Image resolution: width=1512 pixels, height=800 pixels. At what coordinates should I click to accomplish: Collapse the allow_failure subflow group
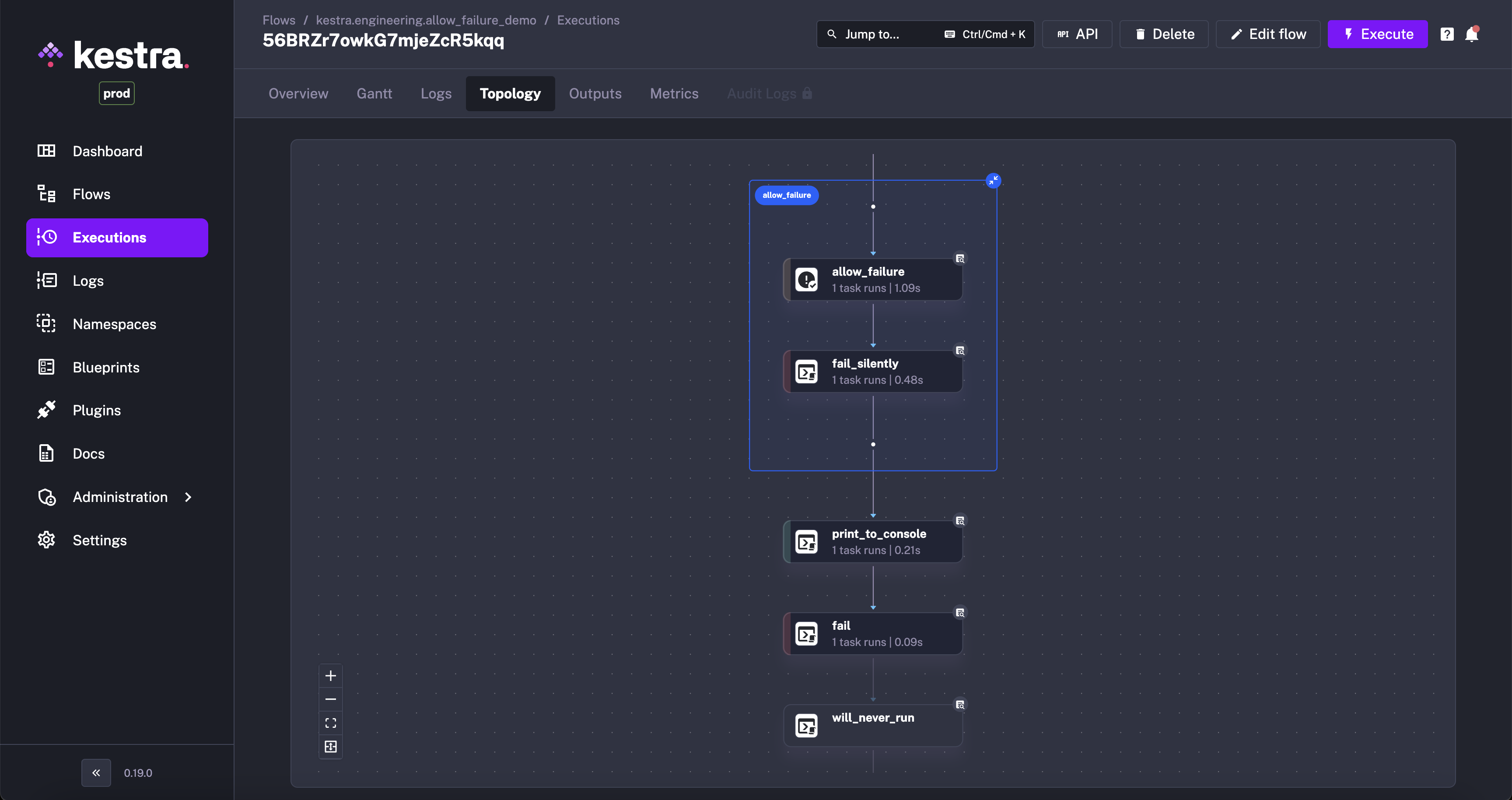tap(993, 180)
